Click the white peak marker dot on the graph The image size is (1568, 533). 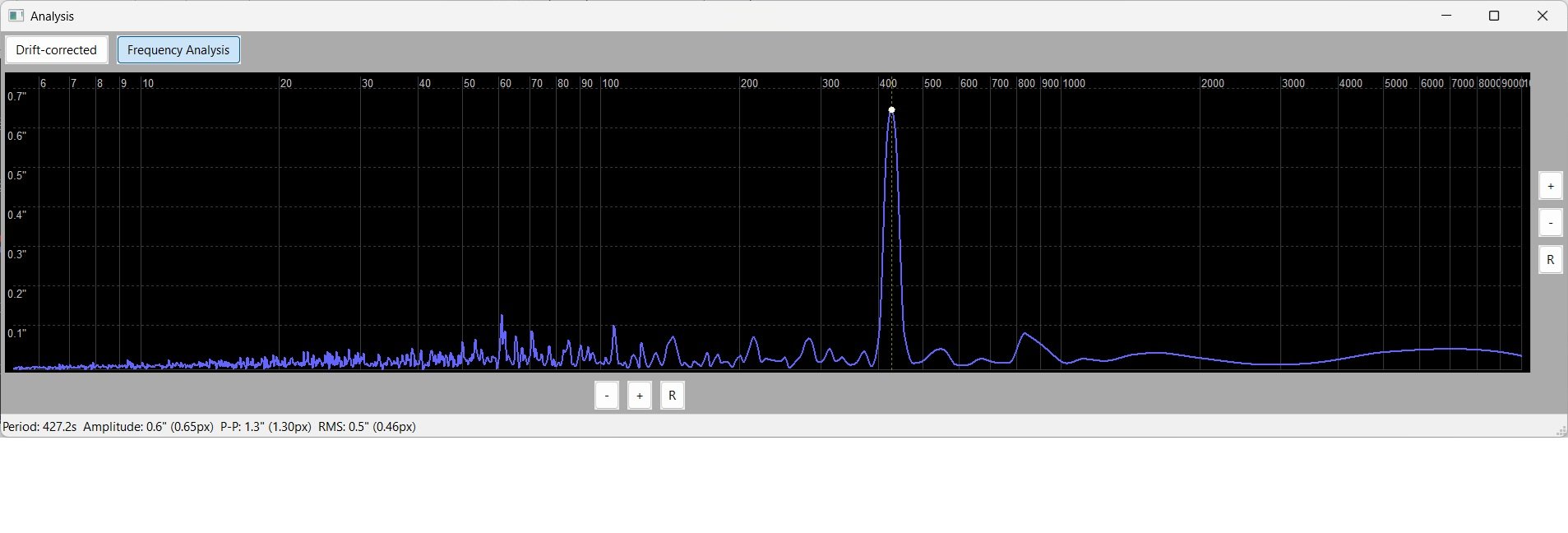pos(891,109)
